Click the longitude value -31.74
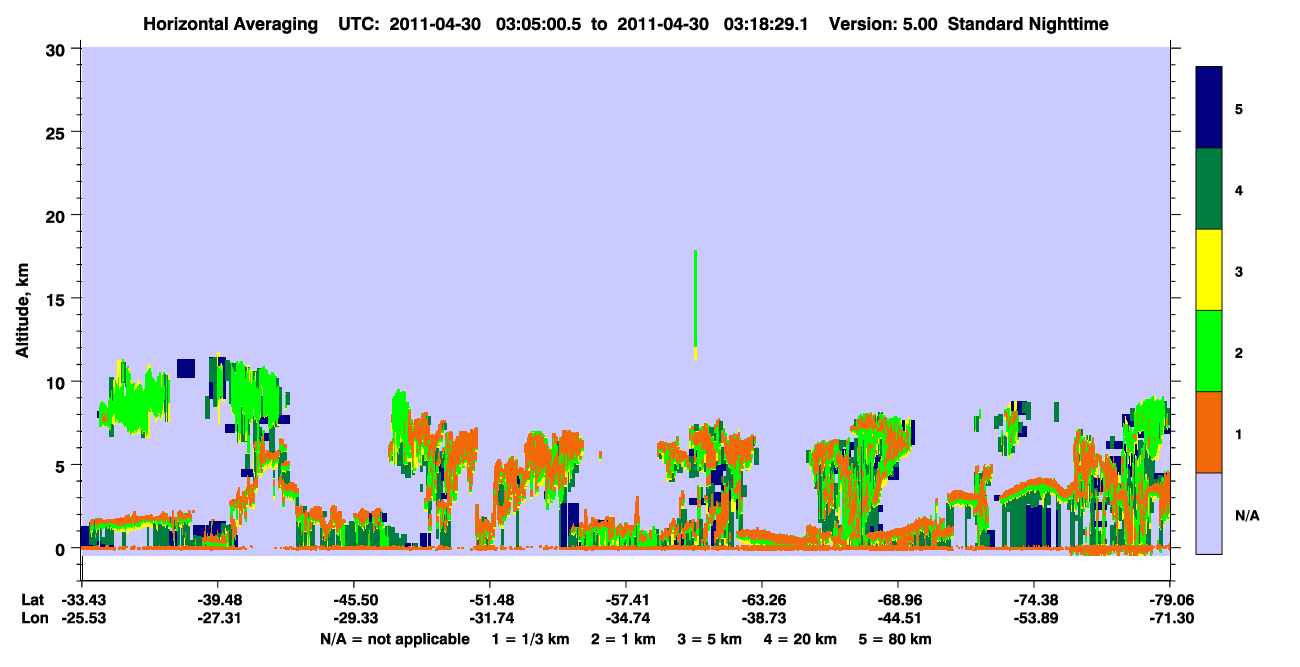The width and height of the screenshot is (1300, 667). click(x=490, y=619)
